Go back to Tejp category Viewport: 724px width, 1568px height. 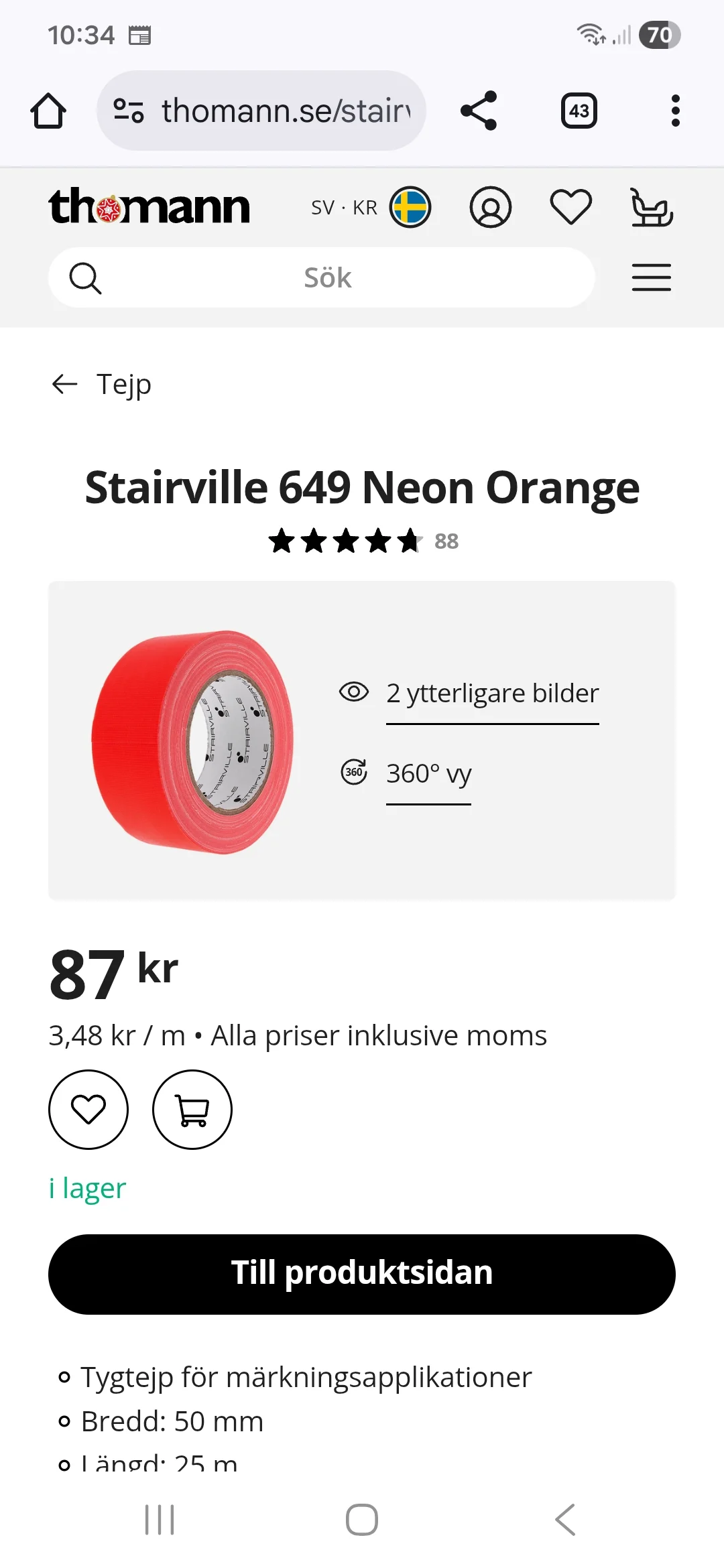(x=102, y=384)
